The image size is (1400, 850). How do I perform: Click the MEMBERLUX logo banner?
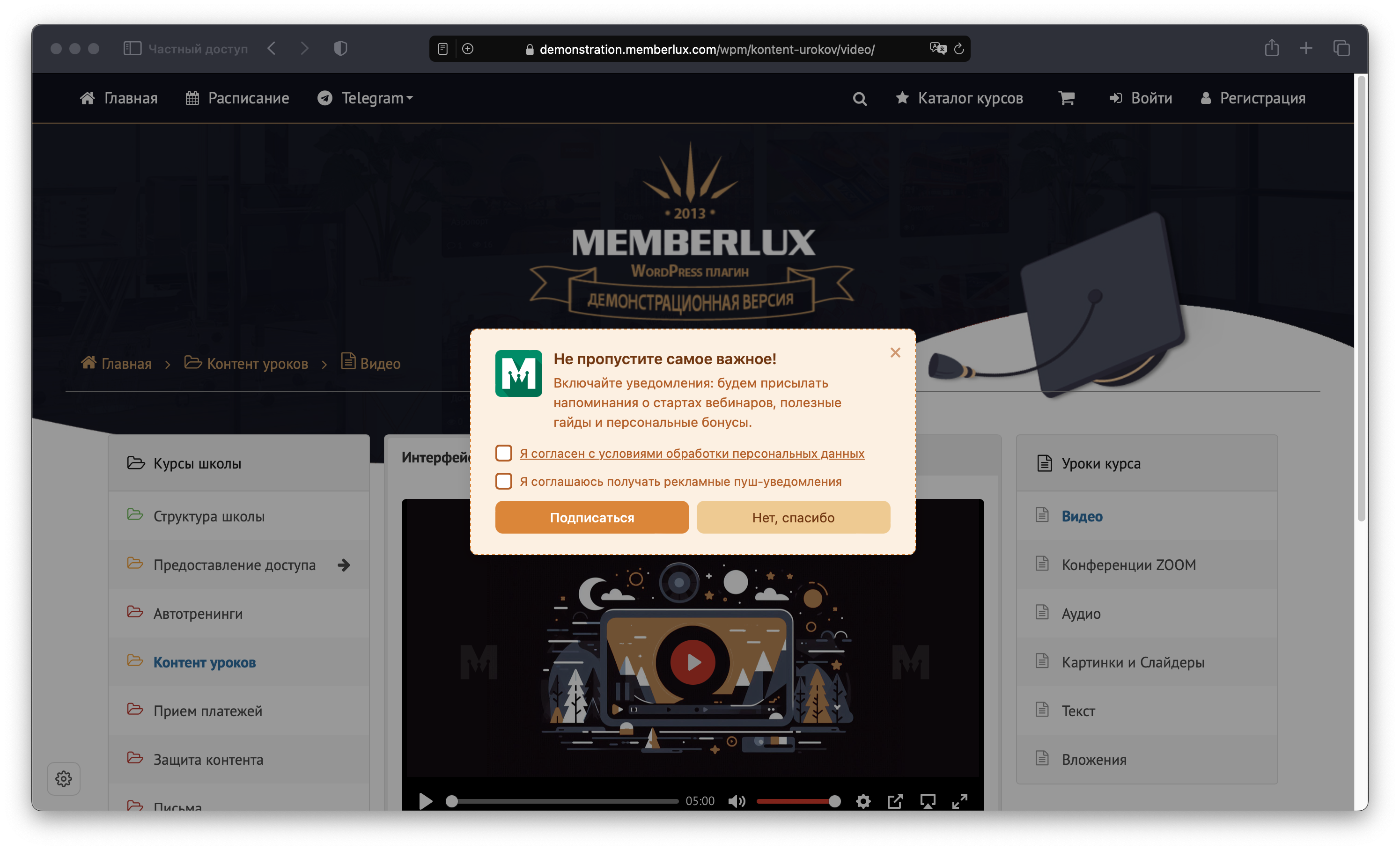pyautogui.click(x=692, y=232)
